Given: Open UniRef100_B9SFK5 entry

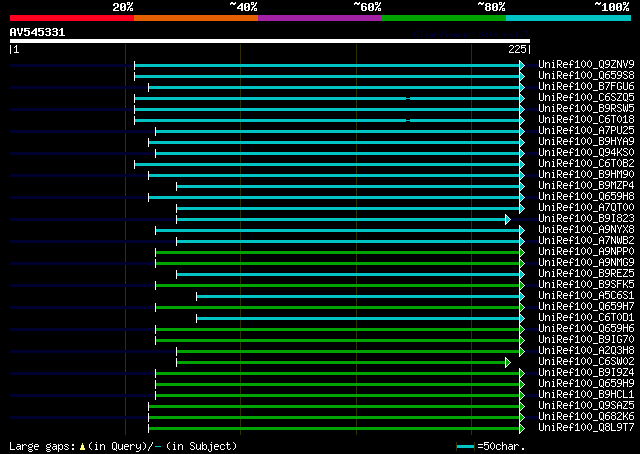Looking at the screenshot, I should (x=586, y=285).
